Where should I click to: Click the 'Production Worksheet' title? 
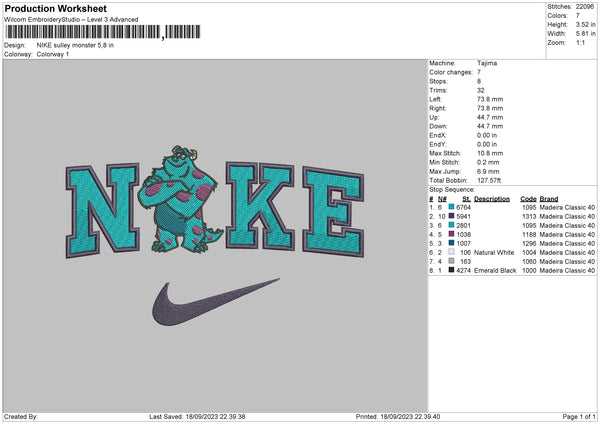(55, 8)
